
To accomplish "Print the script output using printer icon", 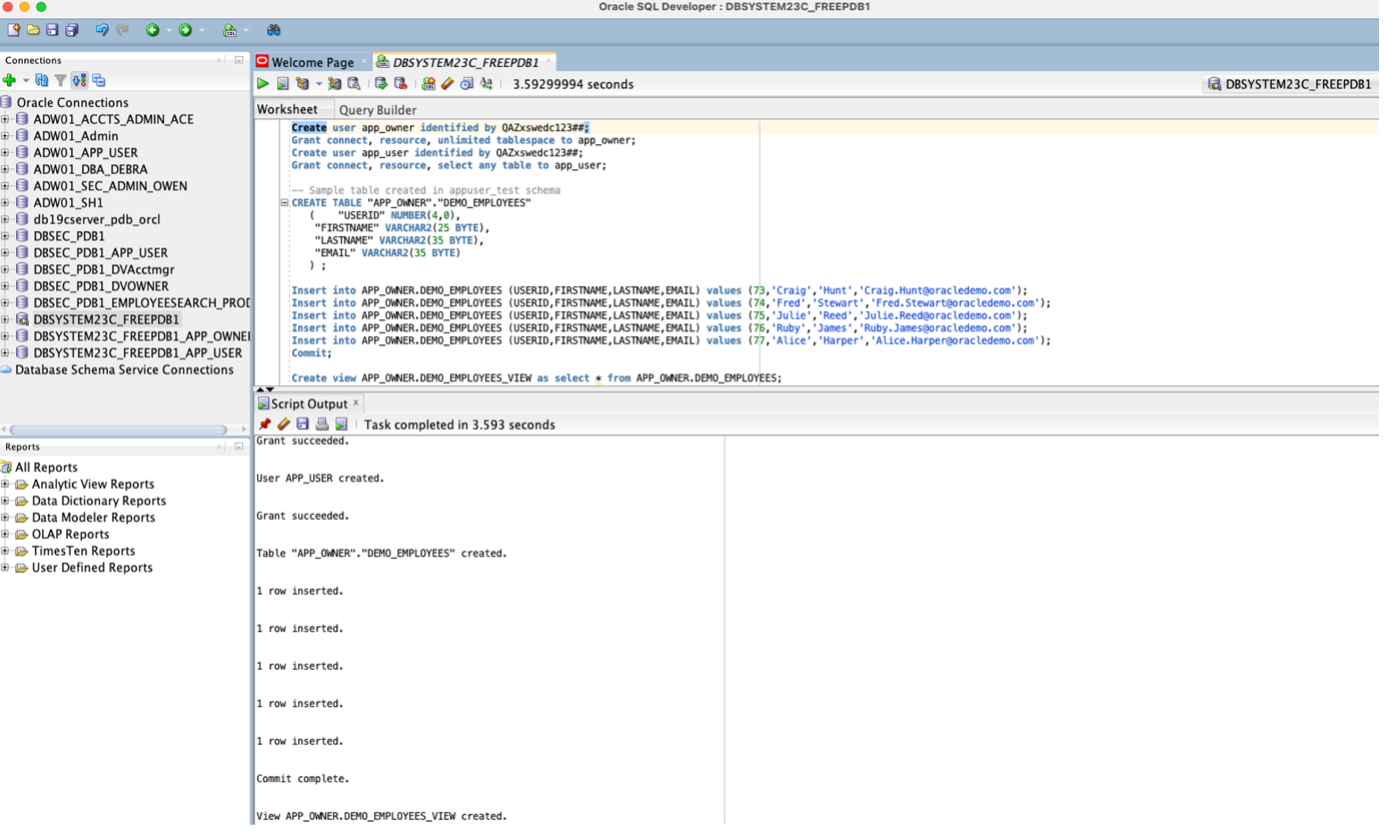I will click(322, 424).
